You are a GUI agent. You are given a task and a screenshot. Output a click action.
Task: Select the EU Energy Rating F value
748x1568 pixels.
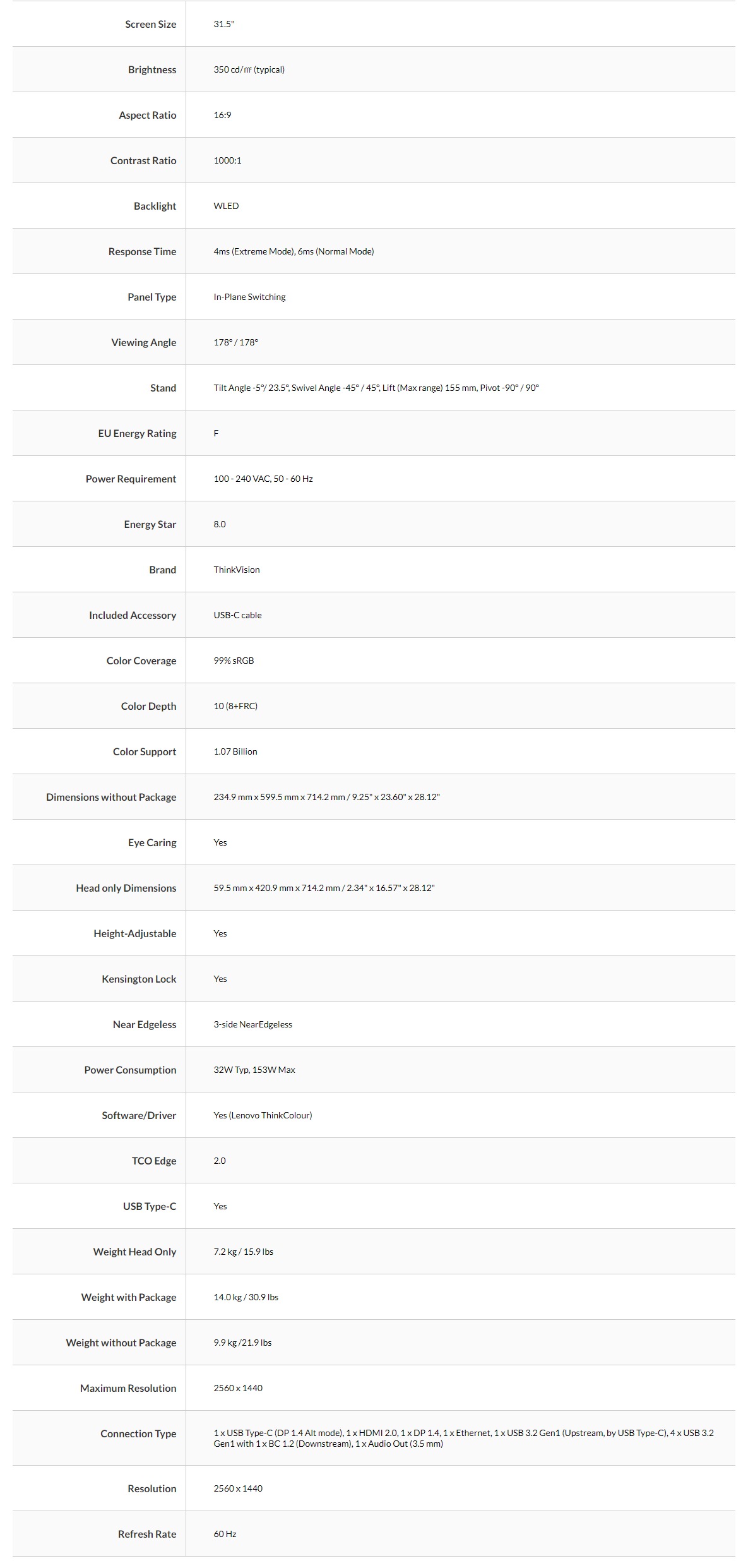tap(216, 433)
